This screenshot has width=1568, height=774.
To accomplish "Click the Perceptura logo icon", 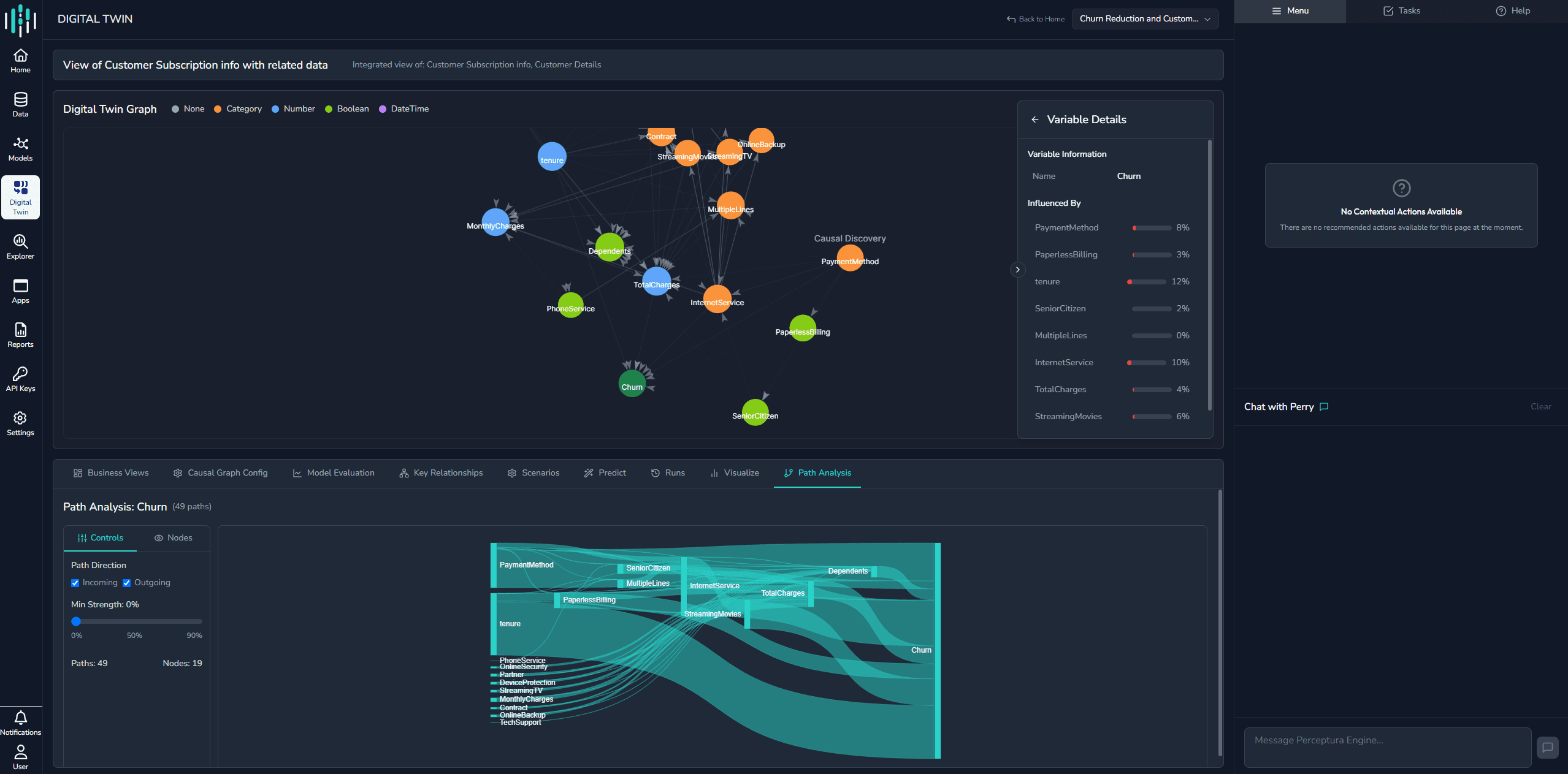I will (20, 20).
